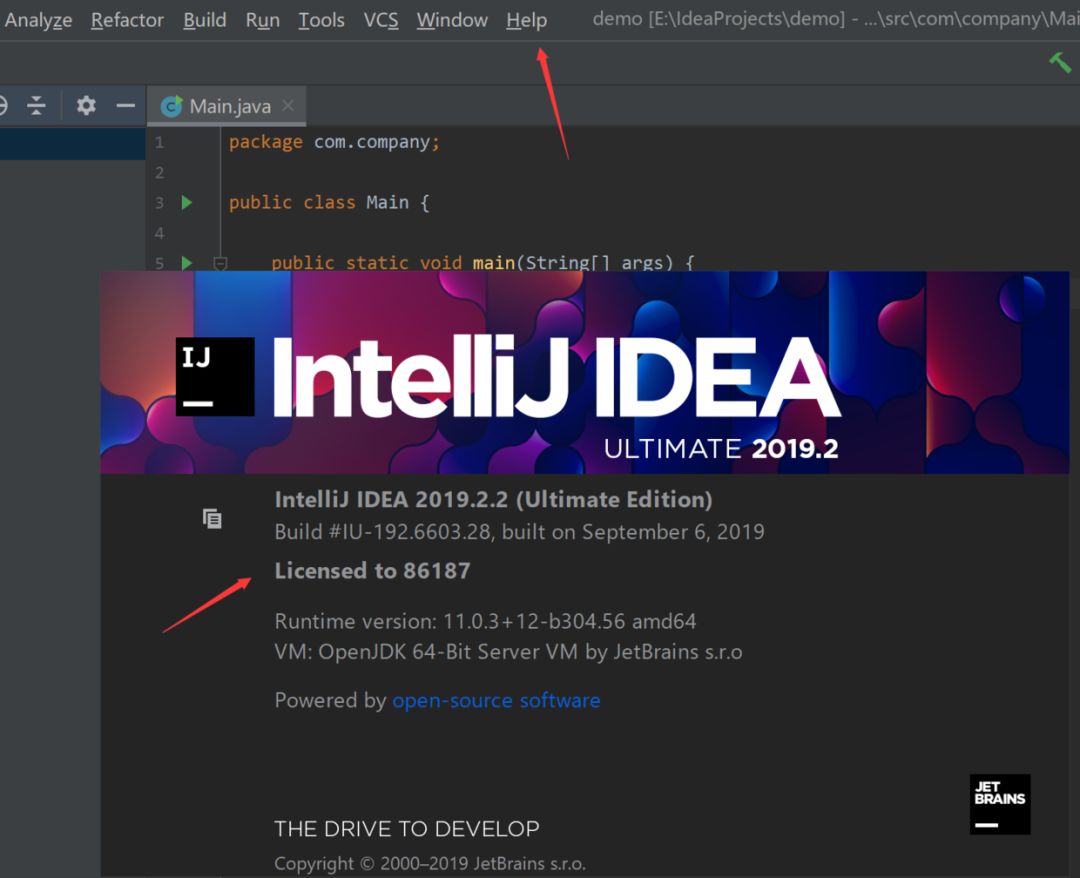
Task: Open the Analyze menu
Action: (38, 20)
